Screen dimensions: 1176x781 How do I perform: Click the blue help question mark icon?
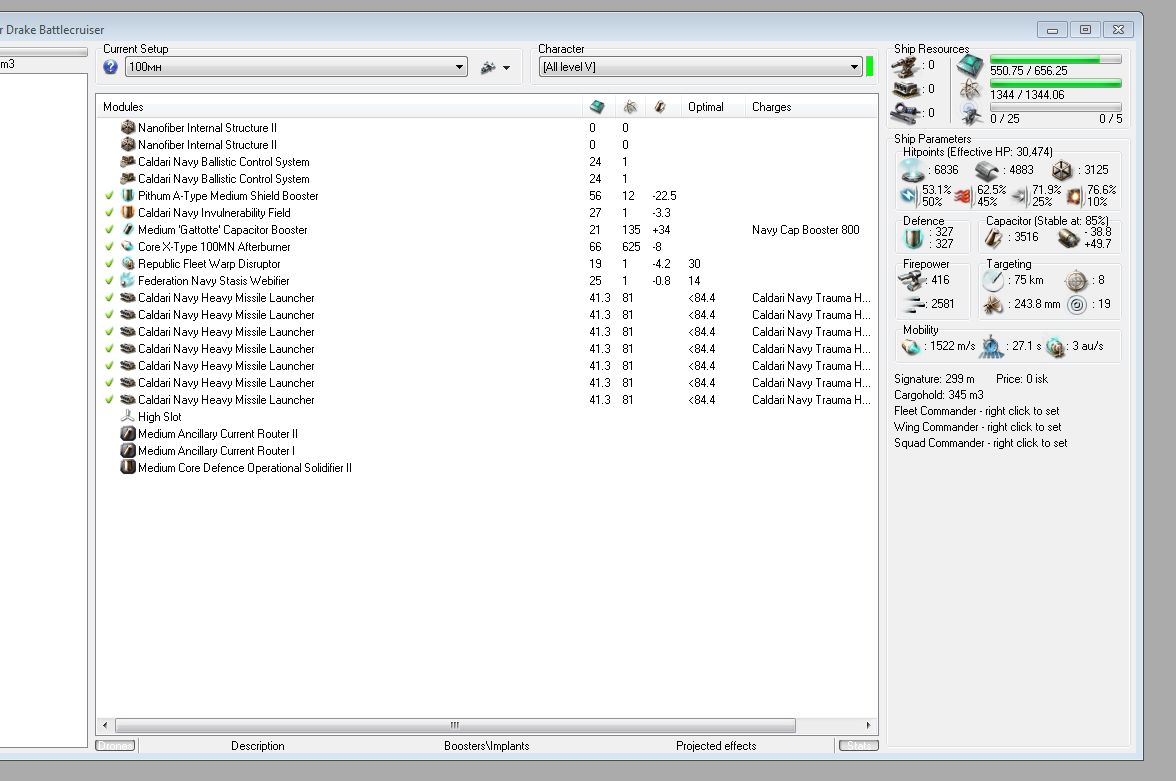[x=110, y=67]
